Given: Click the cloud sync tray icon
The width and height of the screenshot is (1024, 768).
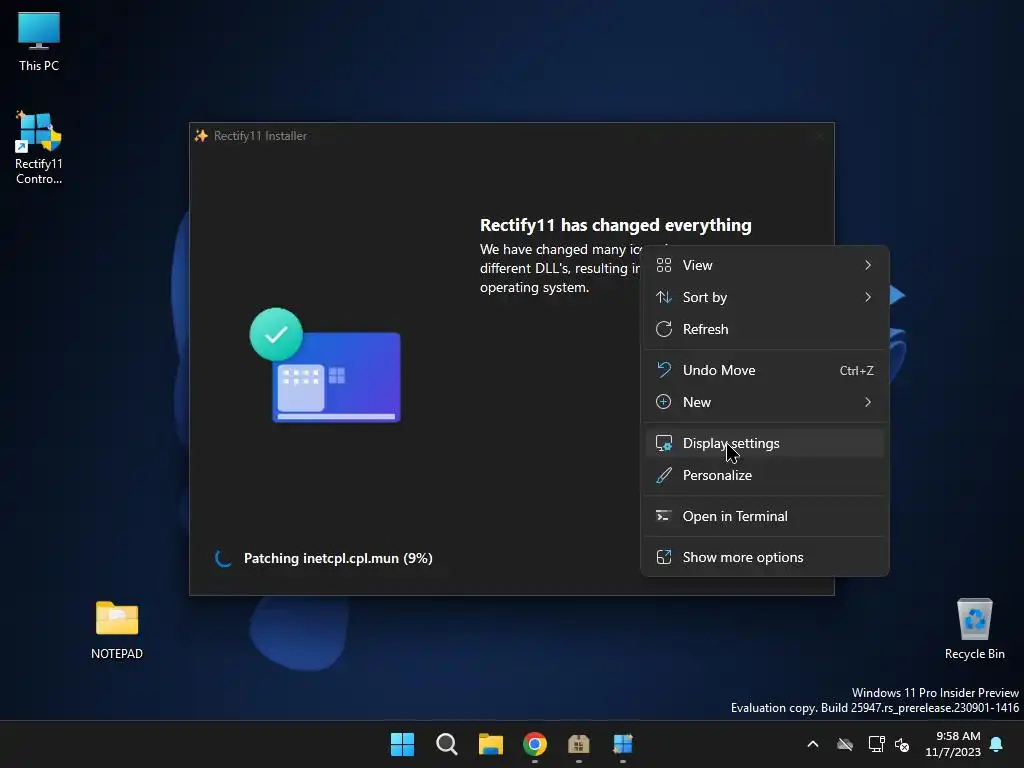Looking at the screenshot, I should tap(845, 744).
